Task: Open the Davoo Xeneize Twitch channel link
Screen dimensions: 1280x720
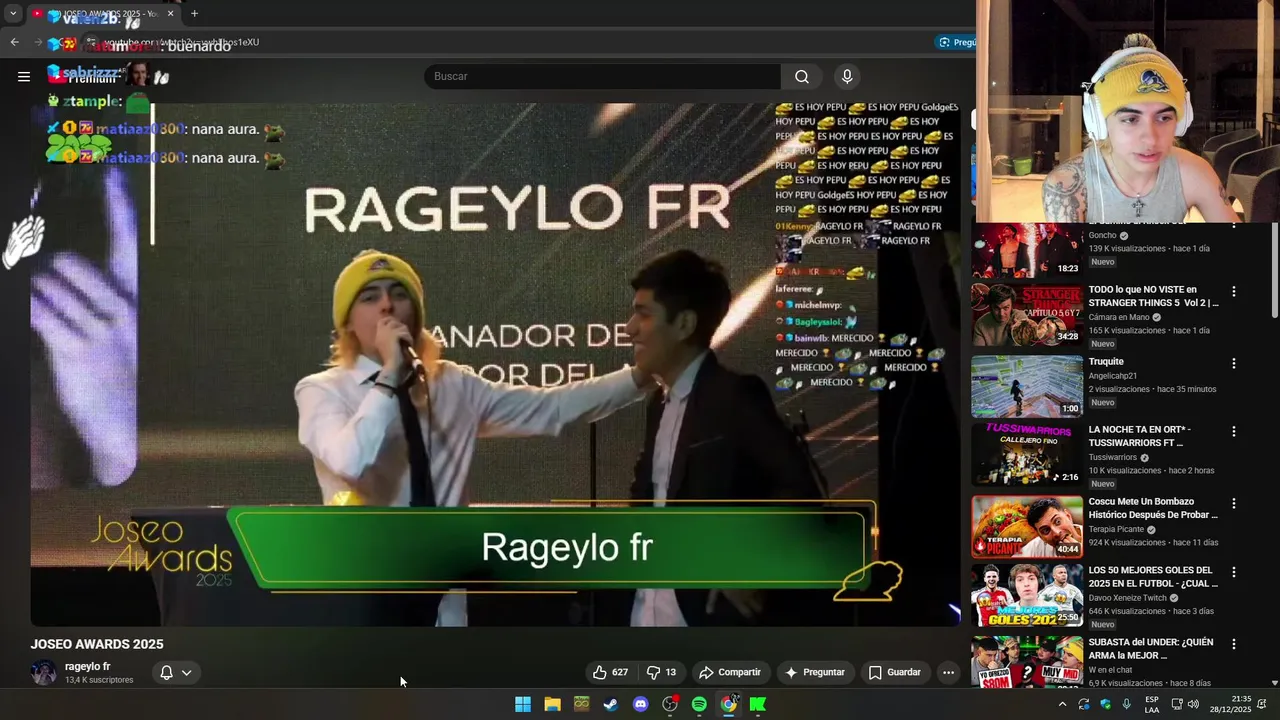Action: (1127, 598)
